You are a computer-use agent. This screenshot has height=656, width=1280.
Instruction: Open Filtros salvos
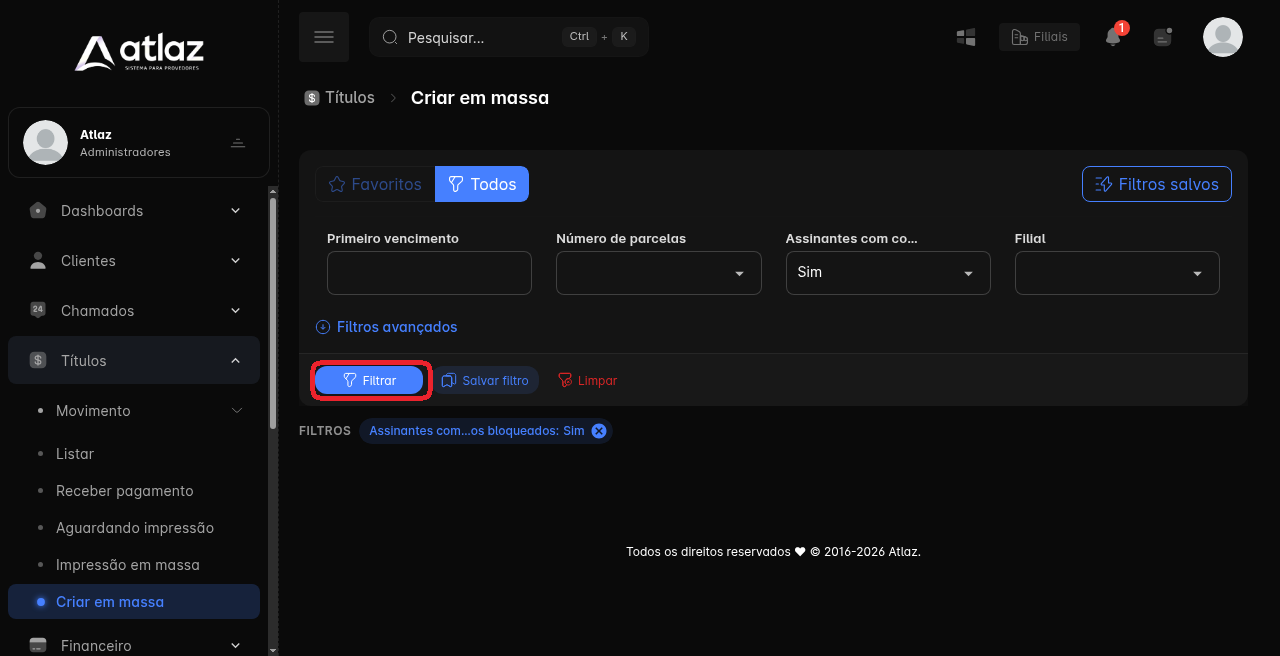tap(1157, 184)
